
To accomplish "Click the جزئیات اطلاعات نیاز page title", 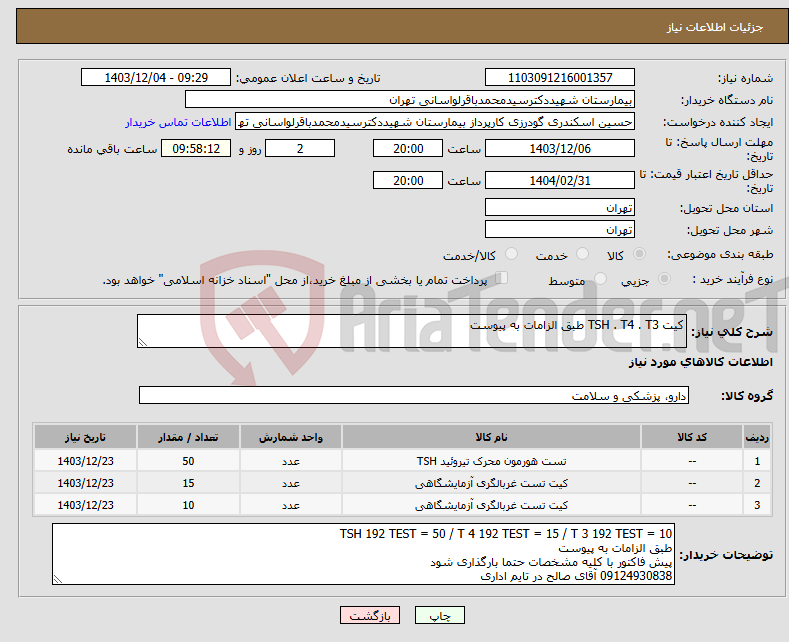I will [x=715, y=27].
